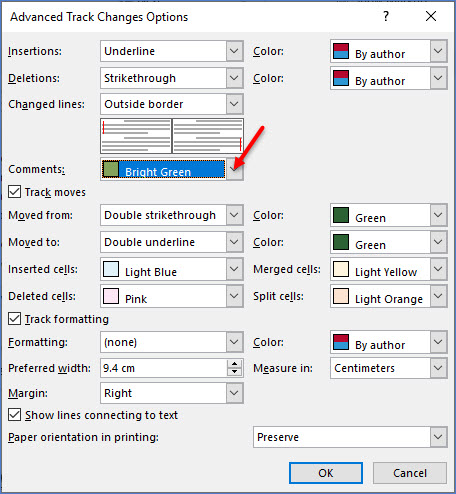Click the Light Blue inserted cells swatch

click(111, 269)
